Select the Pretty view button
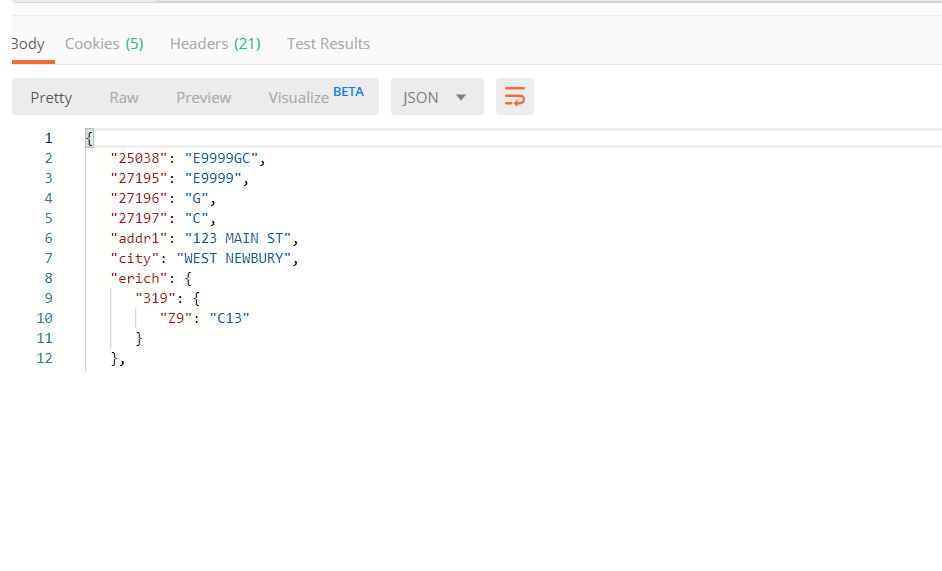The height and width of the screenshot is (571, 942). [x=51, y=97]
